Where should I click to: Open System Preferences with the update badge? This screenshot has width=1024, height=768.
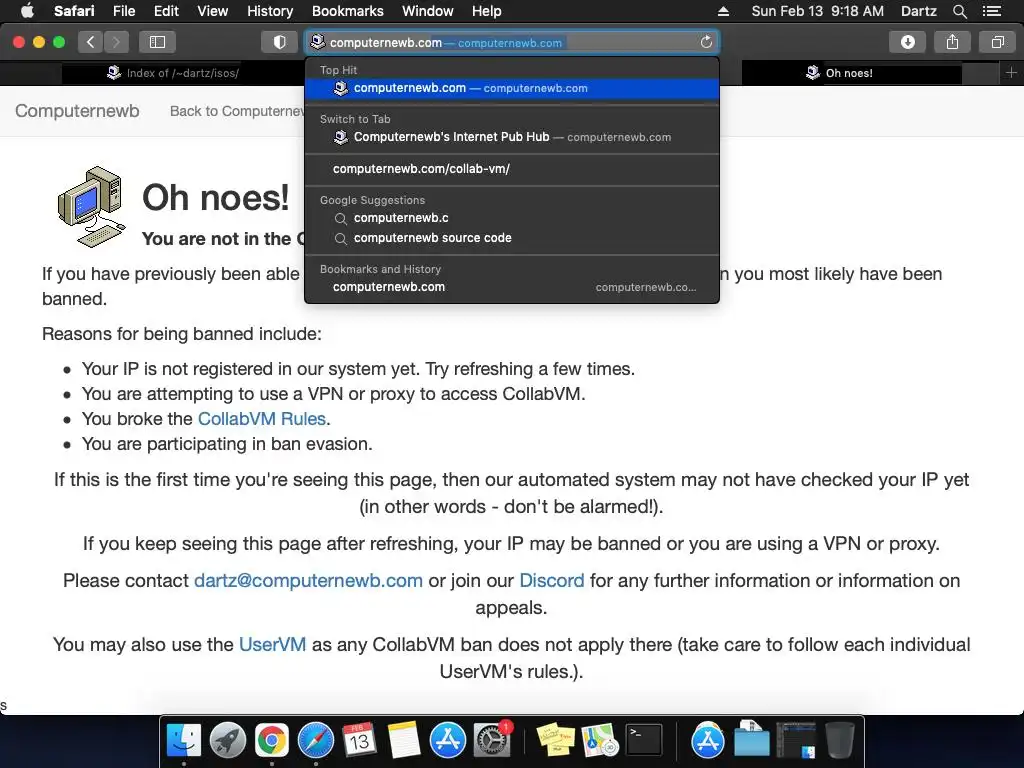tap(491, 741)
